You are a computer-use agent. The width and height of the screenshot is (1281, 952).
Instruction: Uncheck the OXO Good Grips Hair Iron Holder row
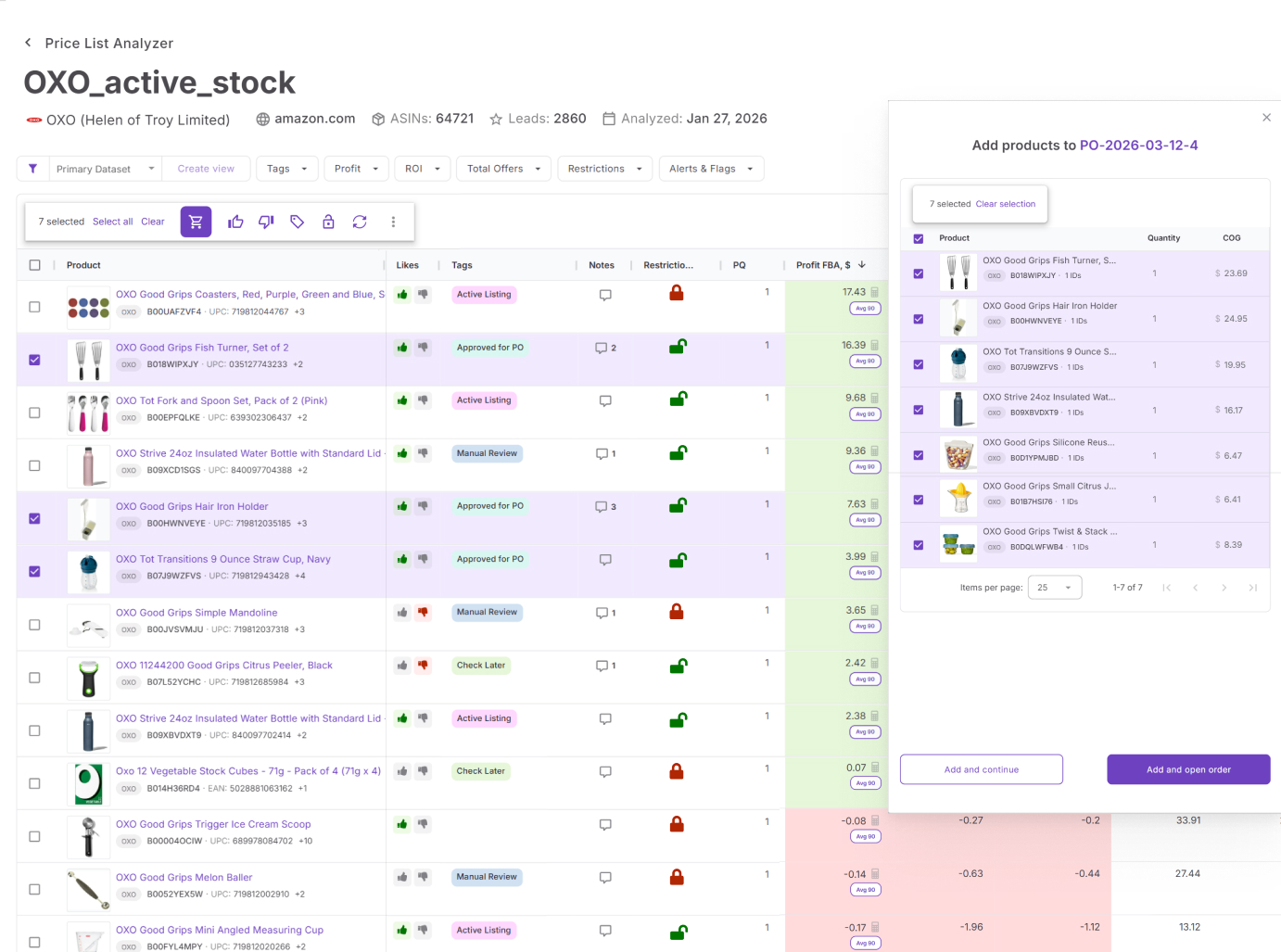[34, 518]
